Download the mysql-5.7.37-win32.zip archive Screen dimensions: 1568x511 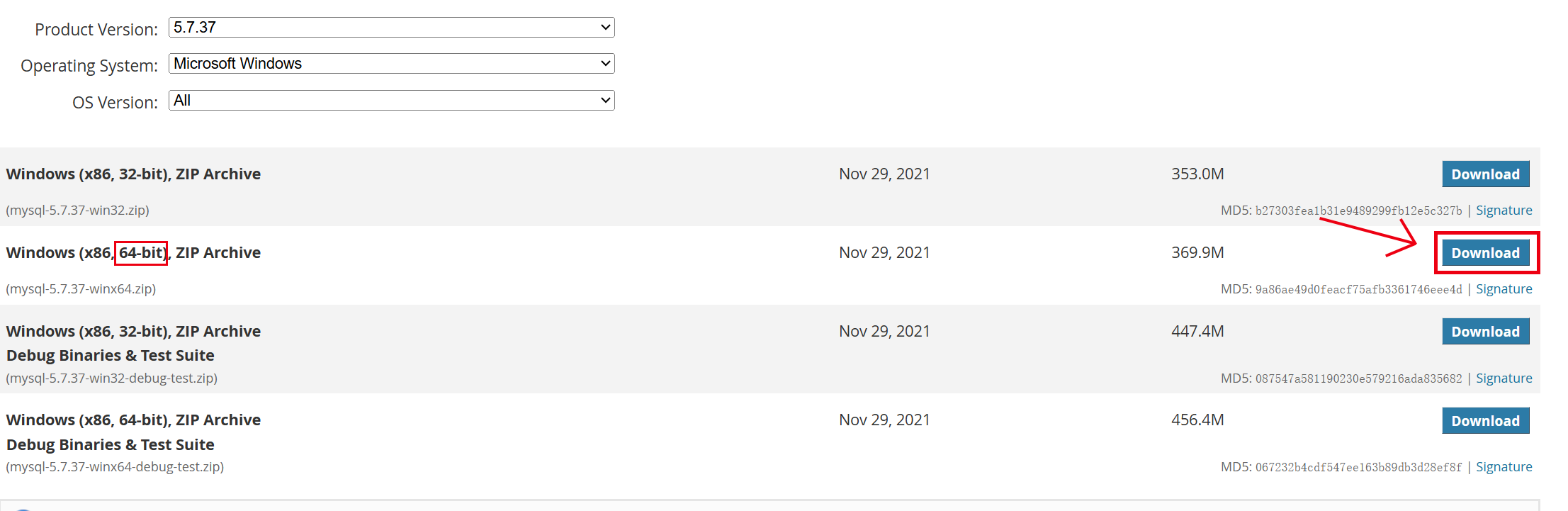point(1485,174)
